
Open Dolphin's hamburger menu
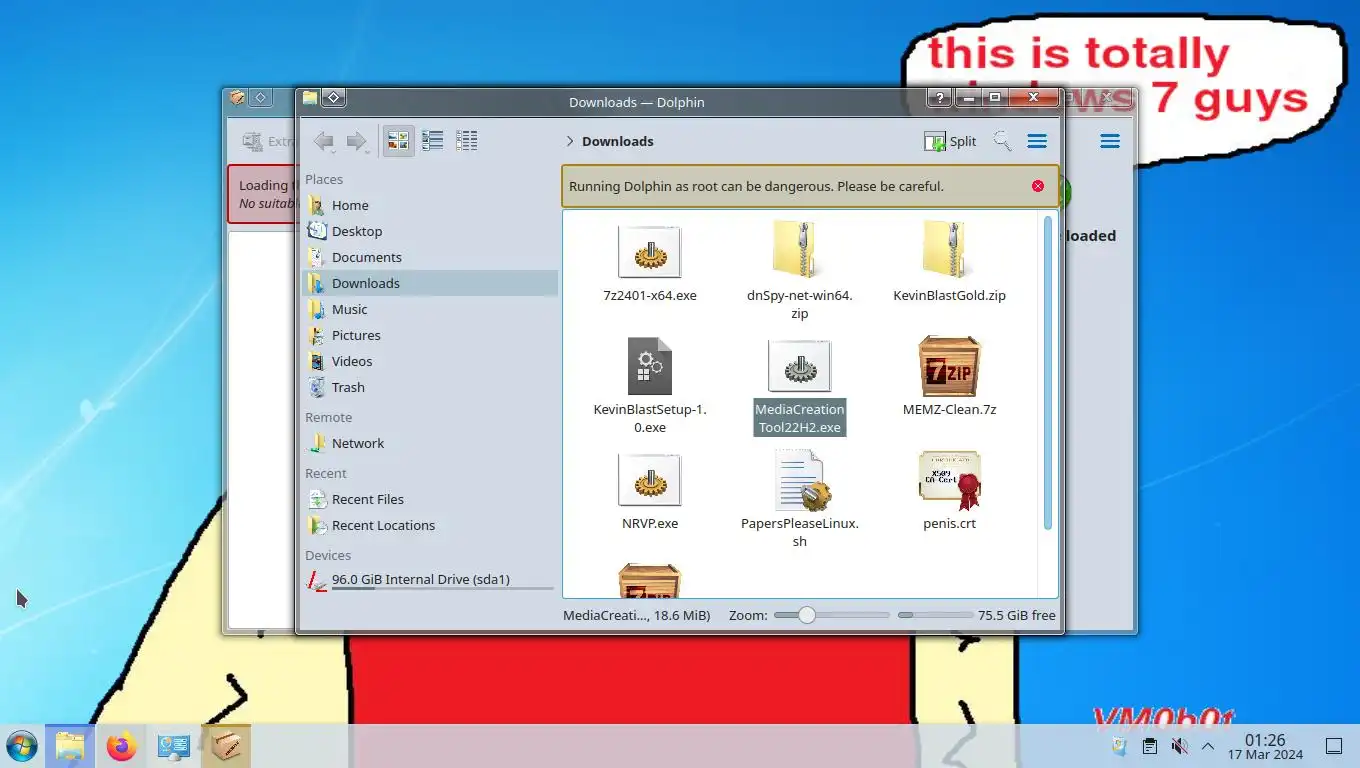tap(1037, 141)
